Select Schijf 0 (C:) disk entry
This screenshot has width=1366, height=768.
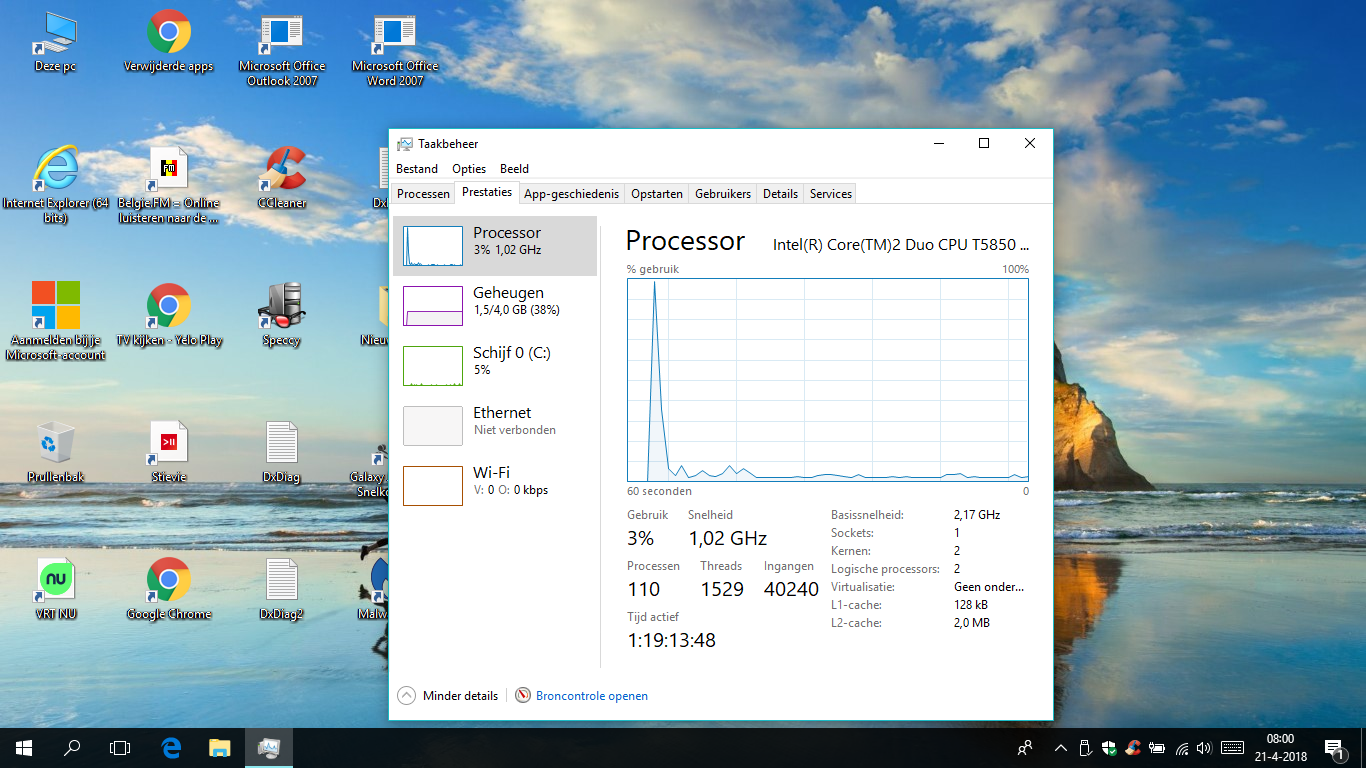pyautogui.click(x=495, y=361)
